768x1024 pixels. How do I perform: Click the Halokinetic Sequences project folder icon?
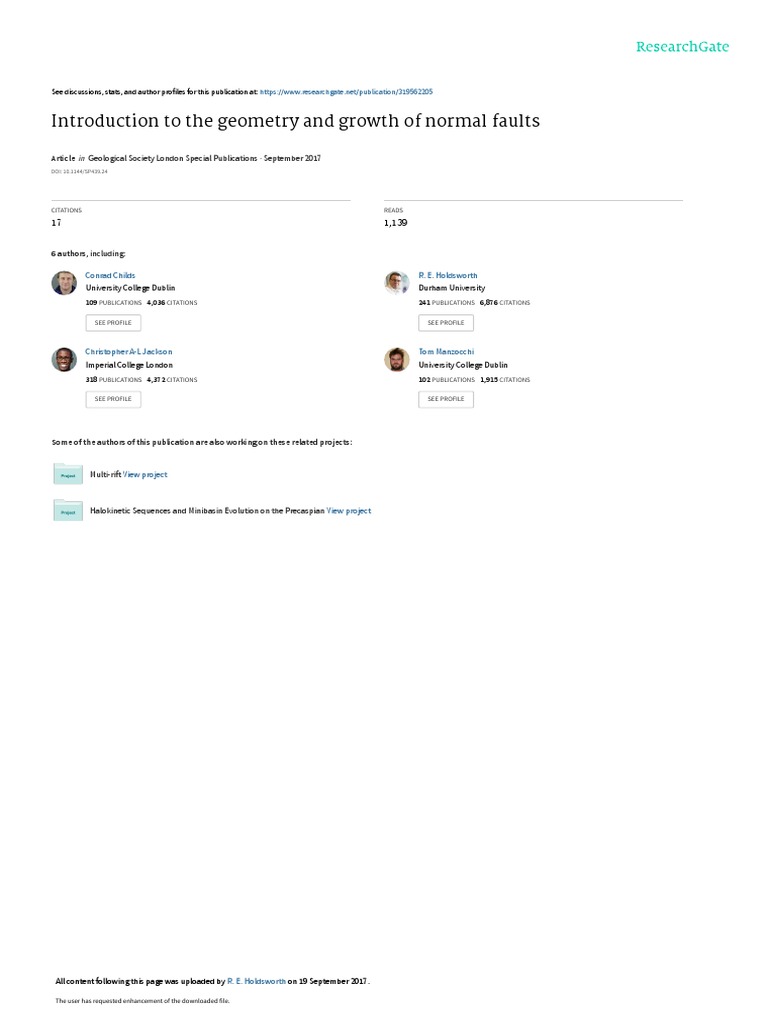pyautogui.click(x=68, y=511)
